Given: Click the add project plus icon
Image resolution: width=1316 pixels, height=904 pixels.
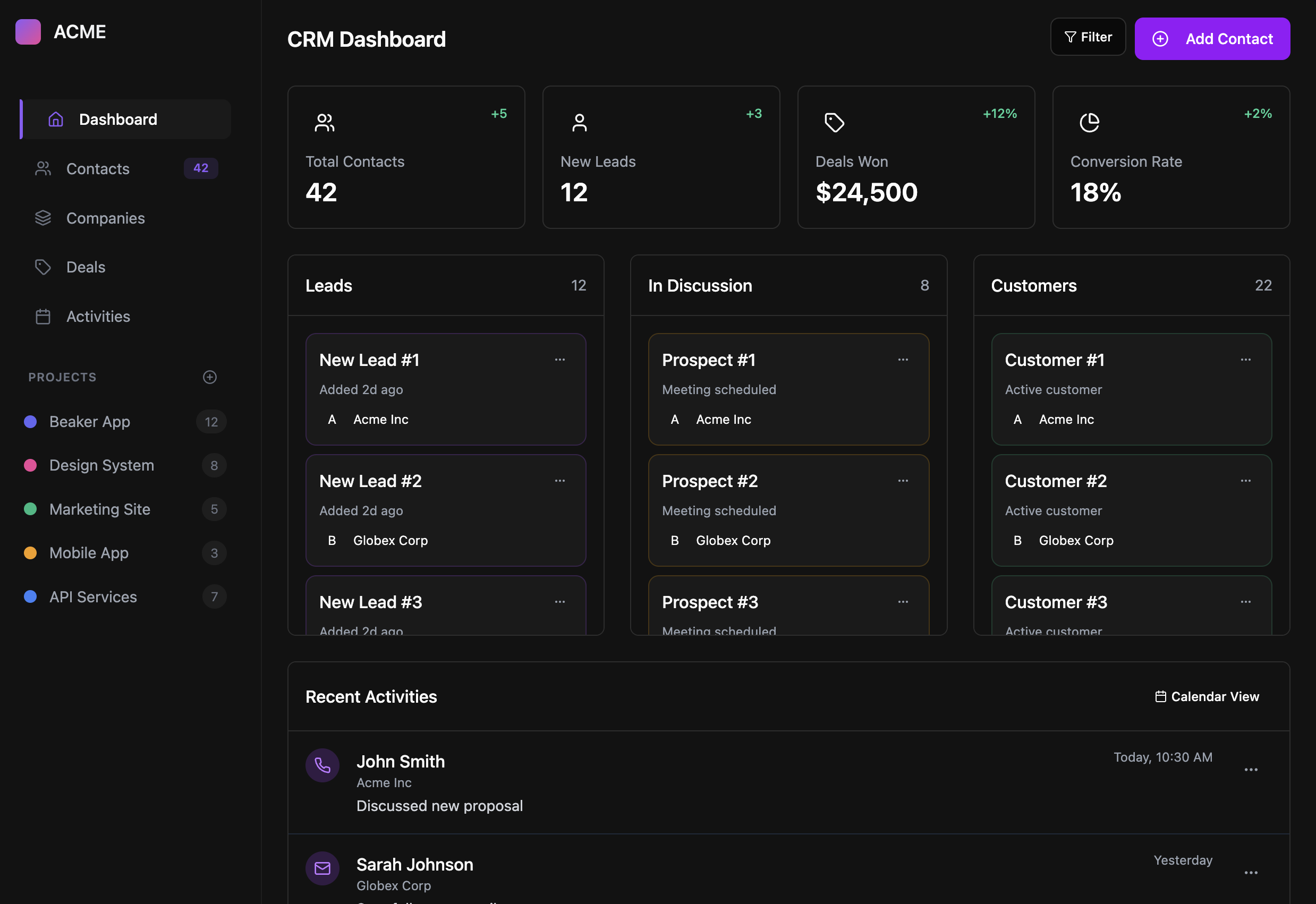Looking at the screenshot, I should [x=210, y=377].
